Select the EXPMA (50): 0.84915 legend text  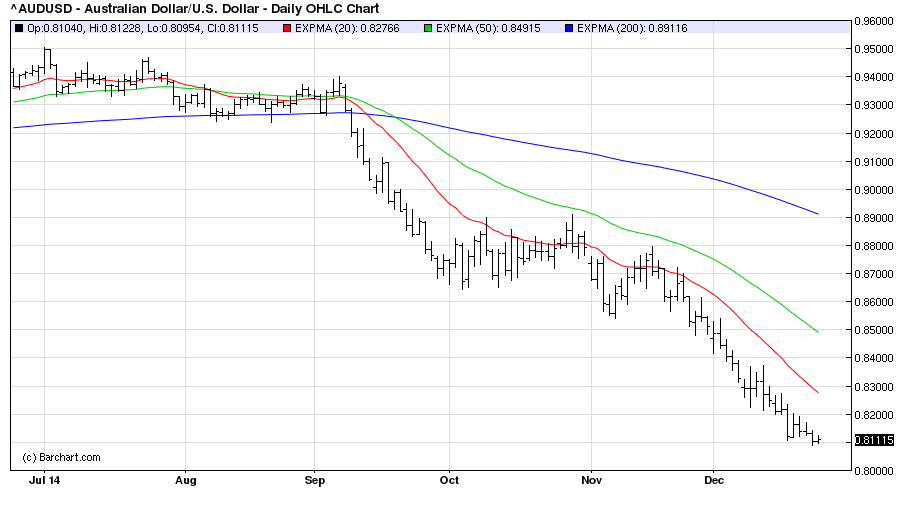pos(485,27)
